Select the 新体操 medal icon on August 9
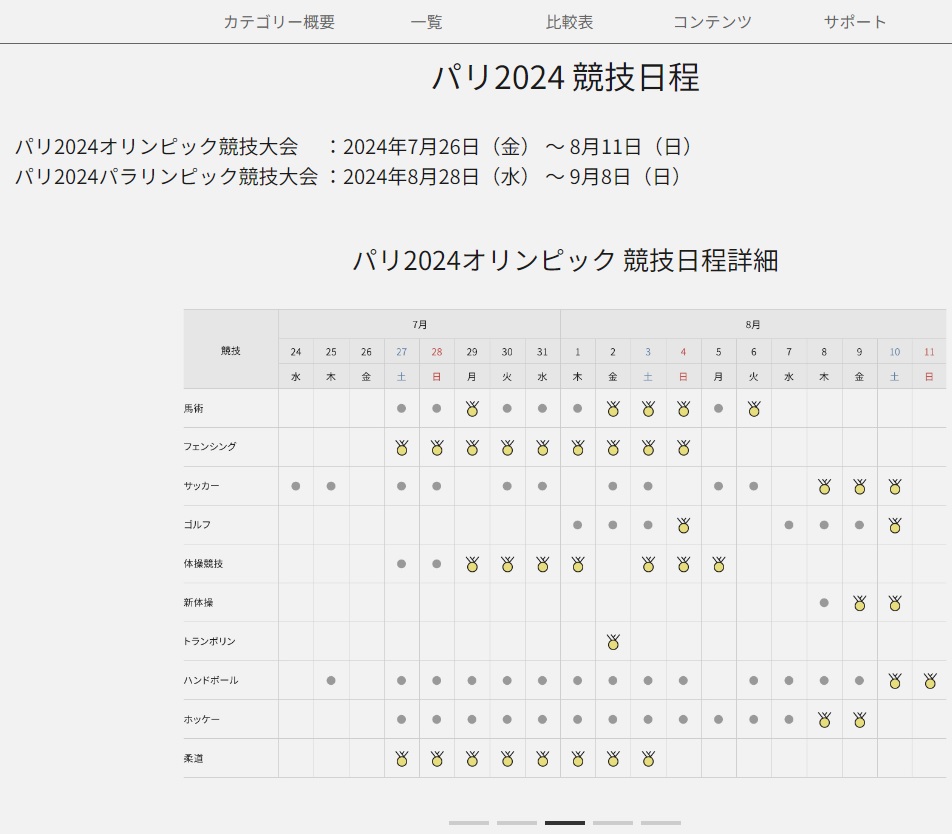Screen dimensions: 952x834 859,603
